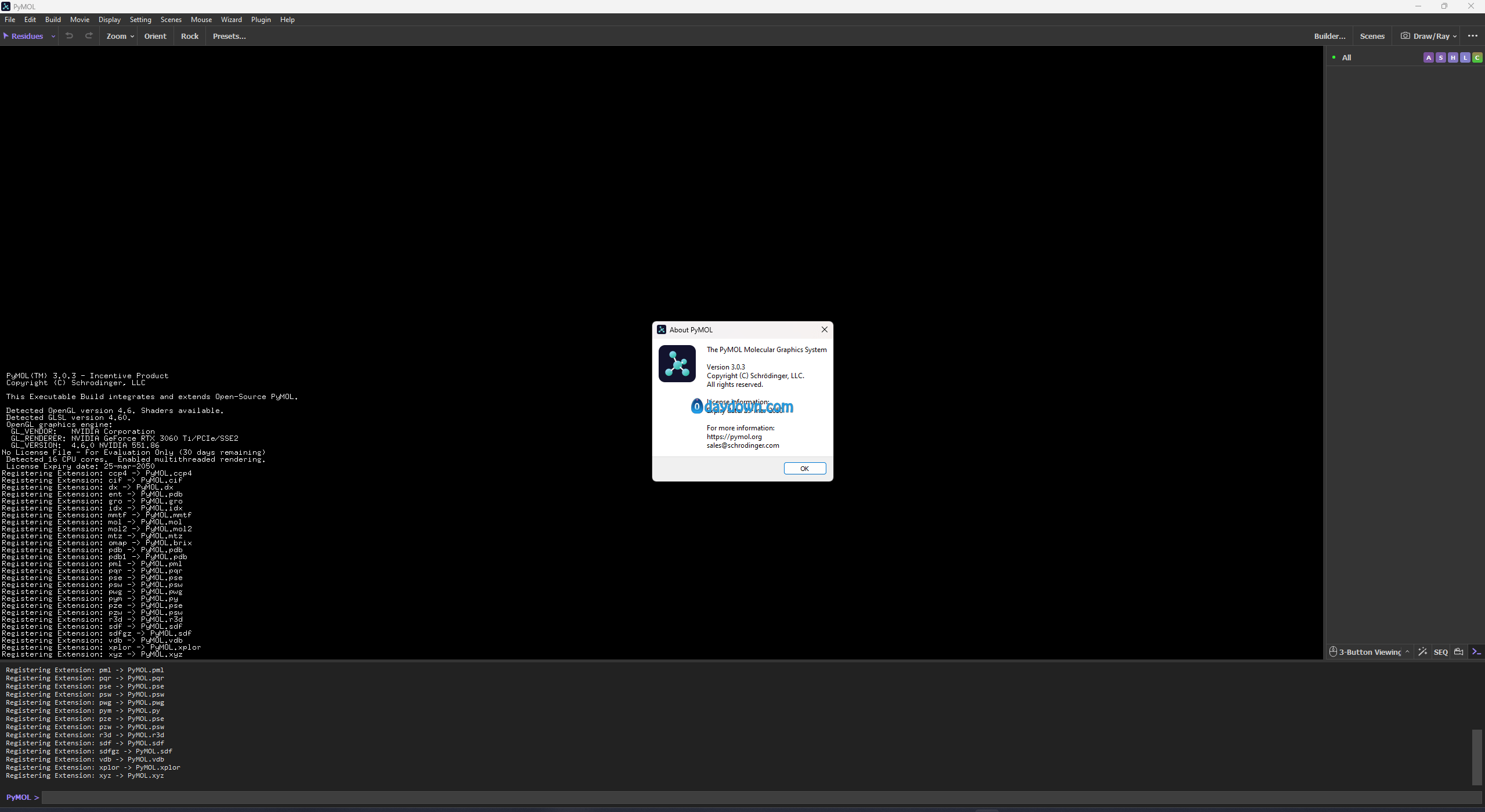The image size is (1485, 812).
Task: Click the Orient button
Action: click(x=155, y=36)
